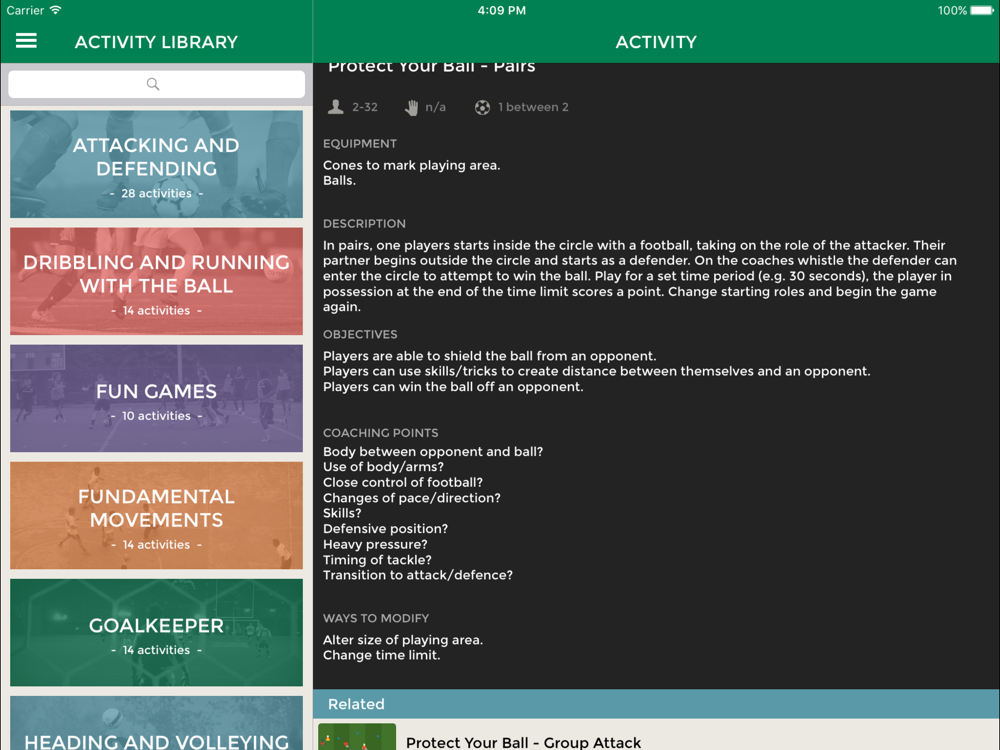Tap 'Changes of pace/direction?' line
Screen dimensions: 1000x750
412,498
